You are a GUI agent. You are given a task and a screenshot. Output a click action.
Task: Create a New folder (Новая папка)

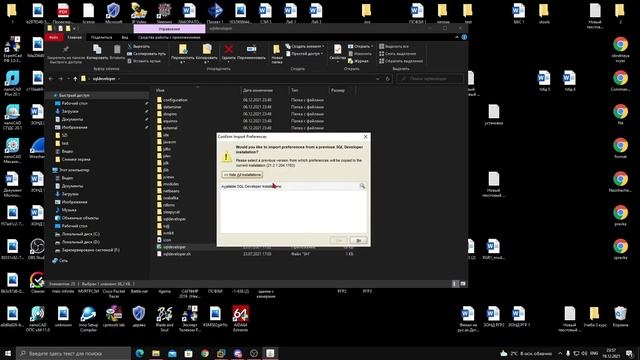click(x=277, y=54)
